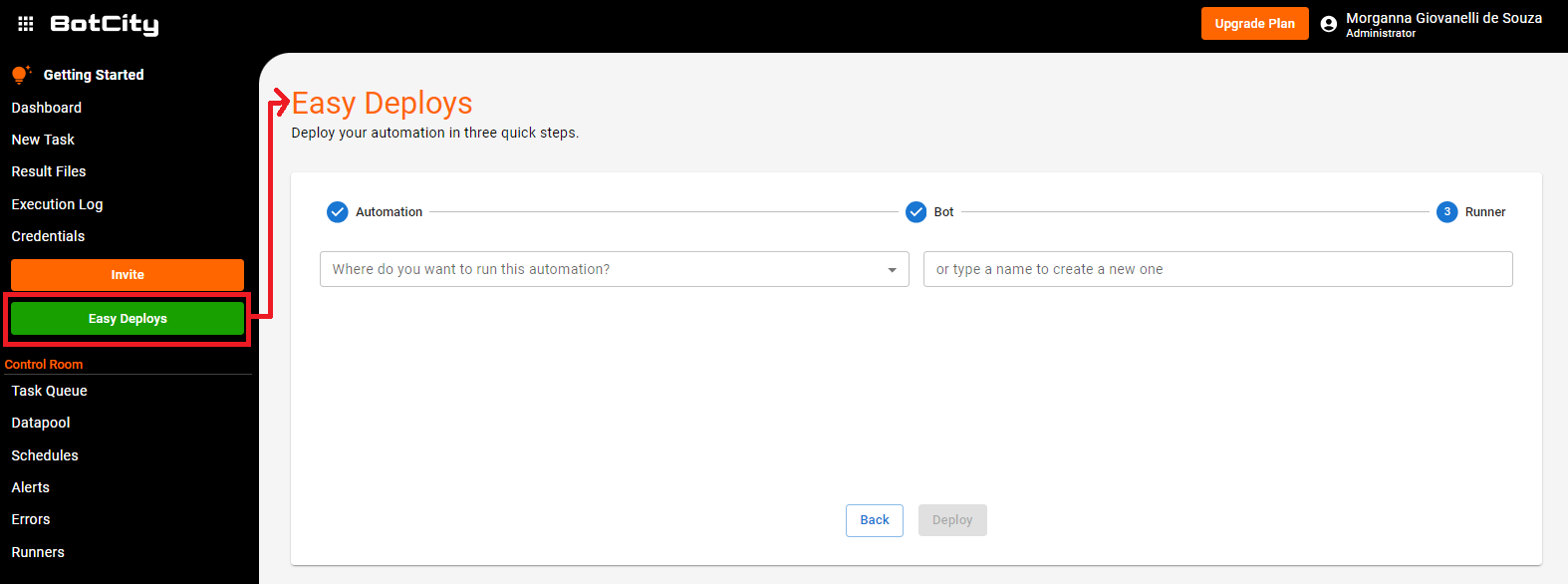Click the Back button
1568x584 pixels.
coord(875,520)
